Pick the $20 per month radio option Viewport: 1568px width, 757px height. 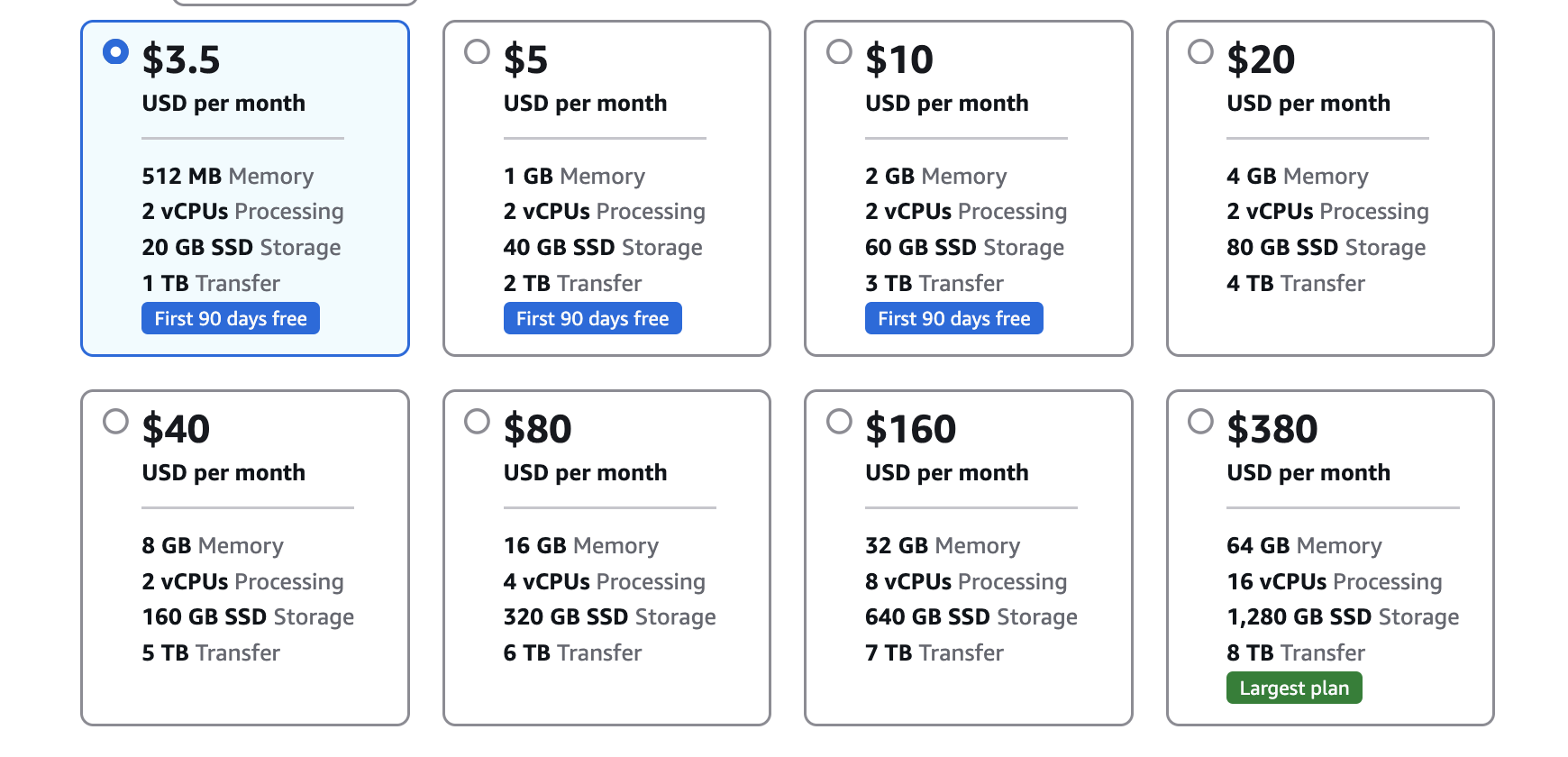[x=1200, y=52]
